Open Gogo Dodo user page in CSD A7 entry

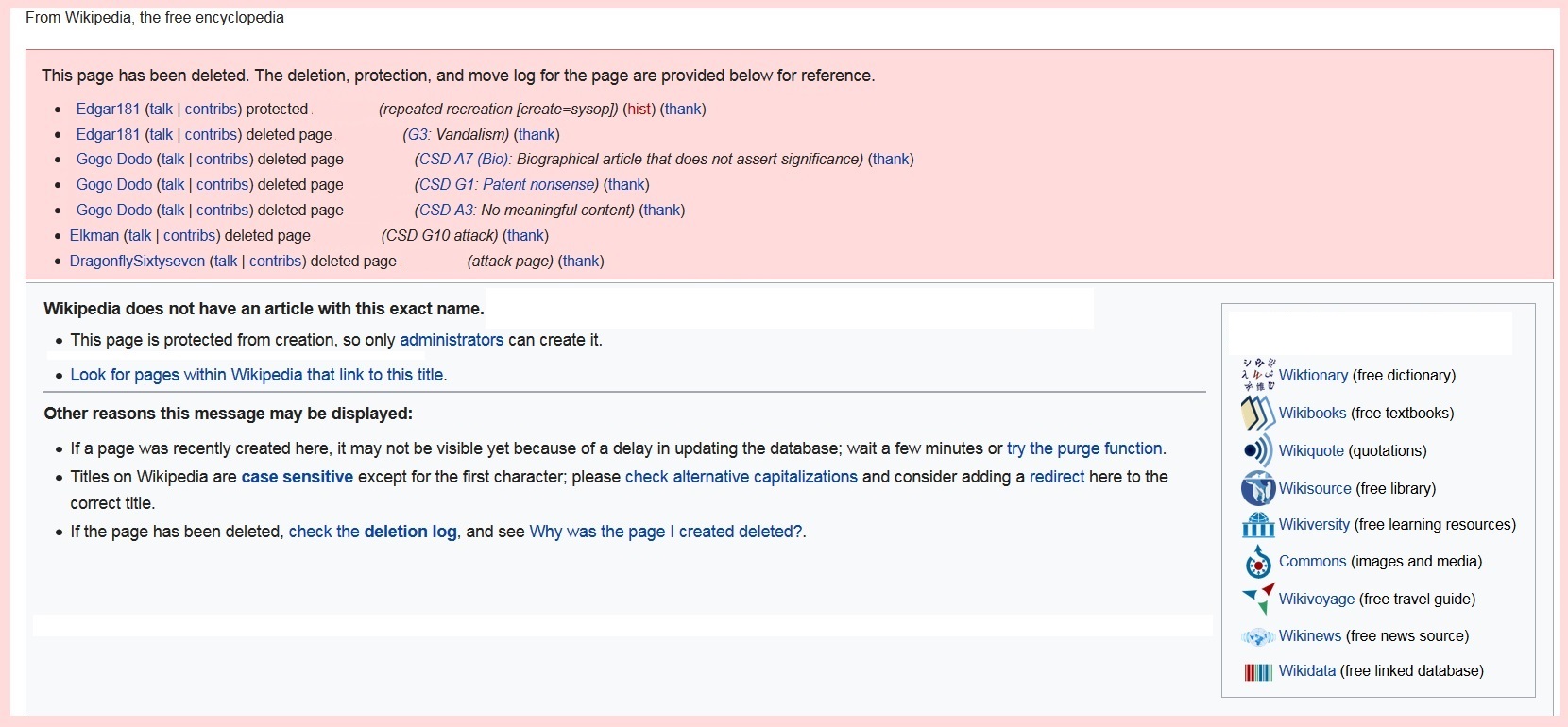click(114, 159)
